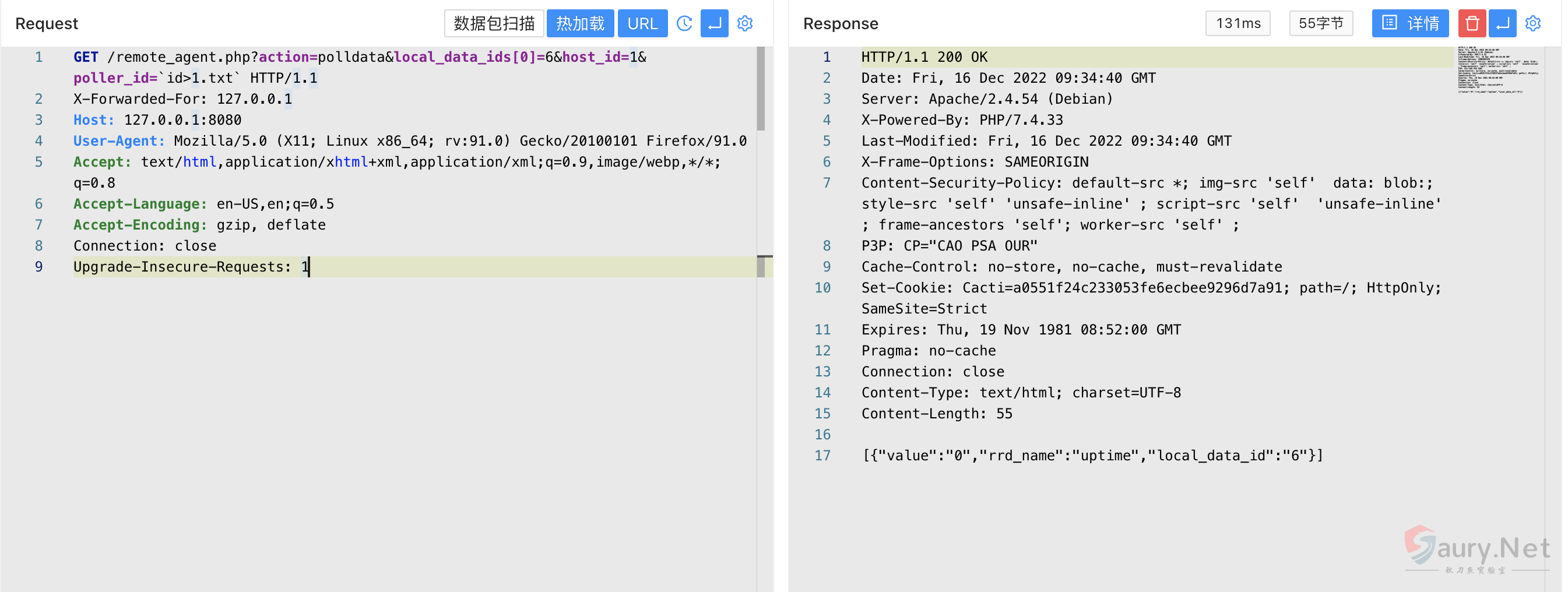Toggle line wrap in Response panel

[x=1502, y=24]
